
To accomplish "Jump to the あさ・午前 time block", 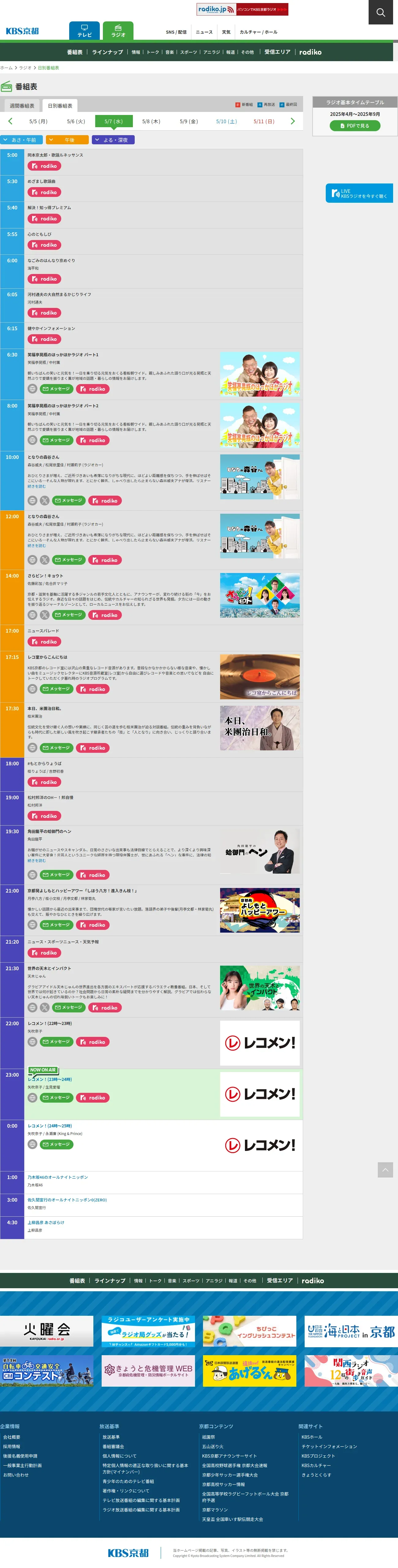I will [x=21, y=140].
